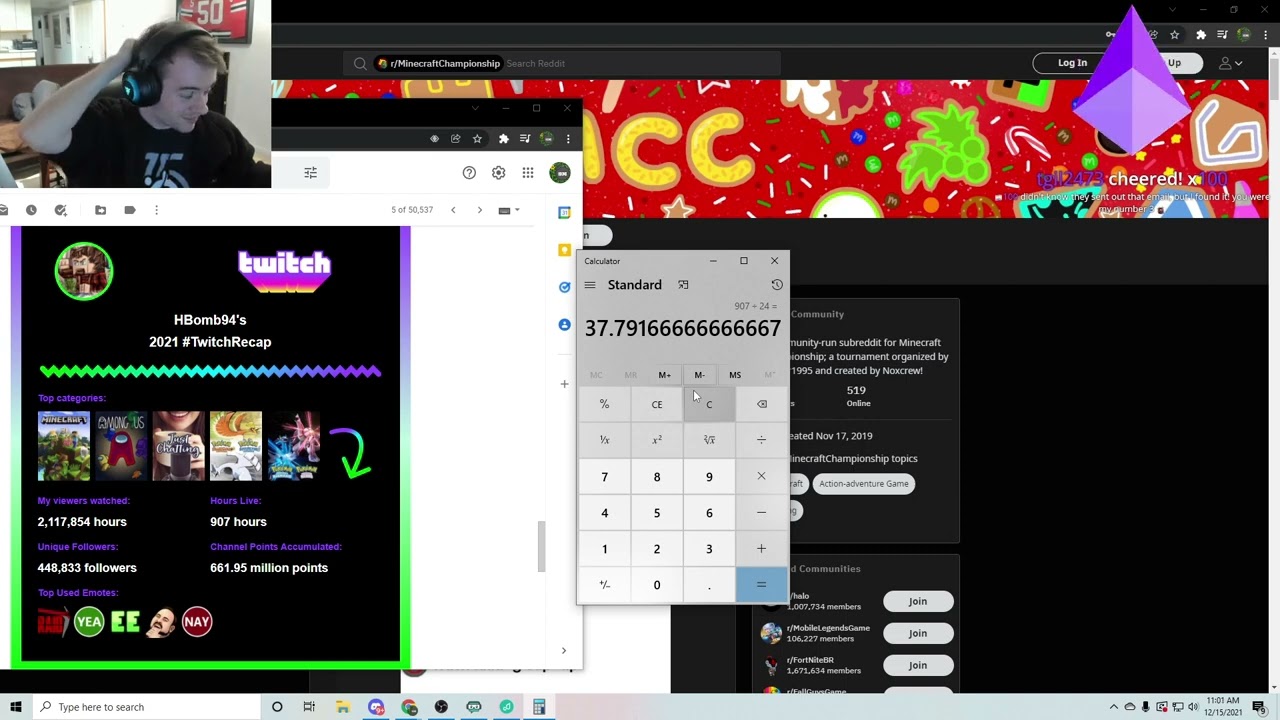Click the multiply key in Calculator
The height and width of the screenshot is (720, 1280).
761,477
